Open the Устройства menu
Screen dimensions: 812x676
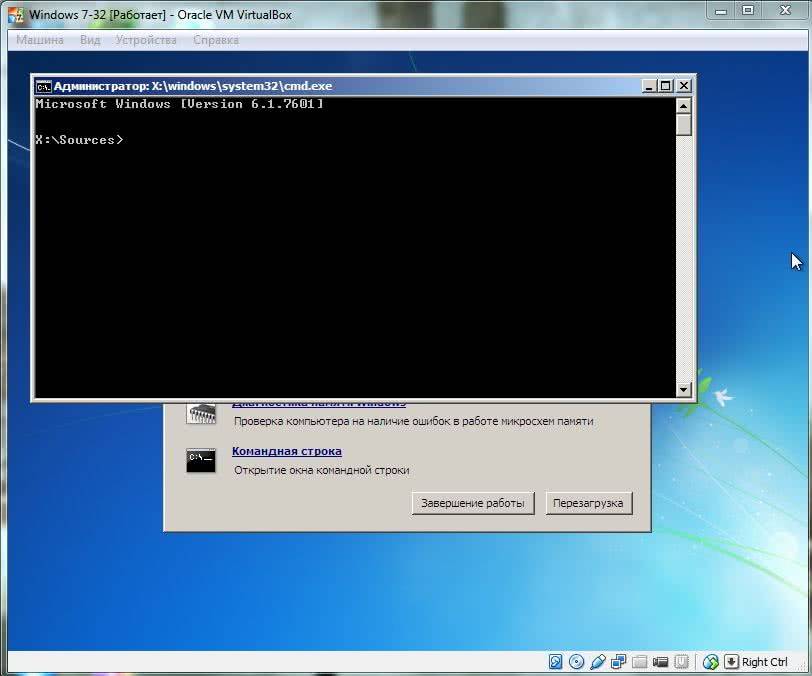(x=146, y=40)
